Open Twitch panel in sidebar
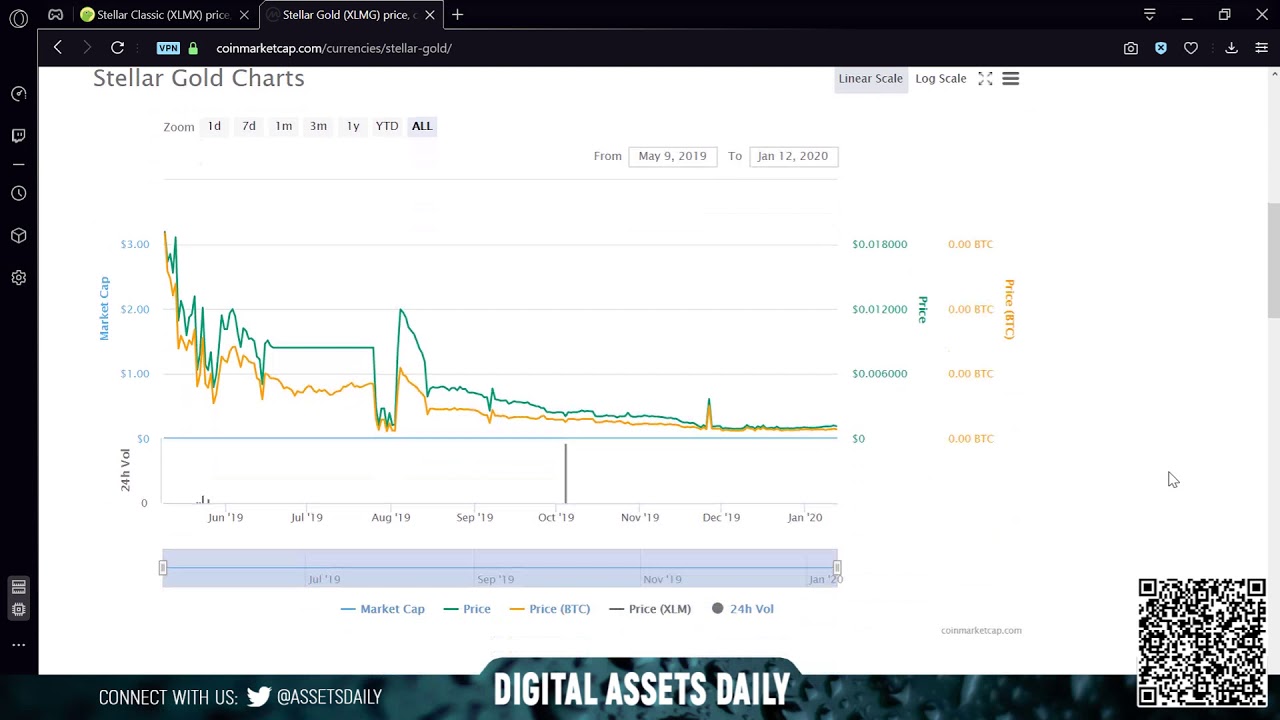 18,135
